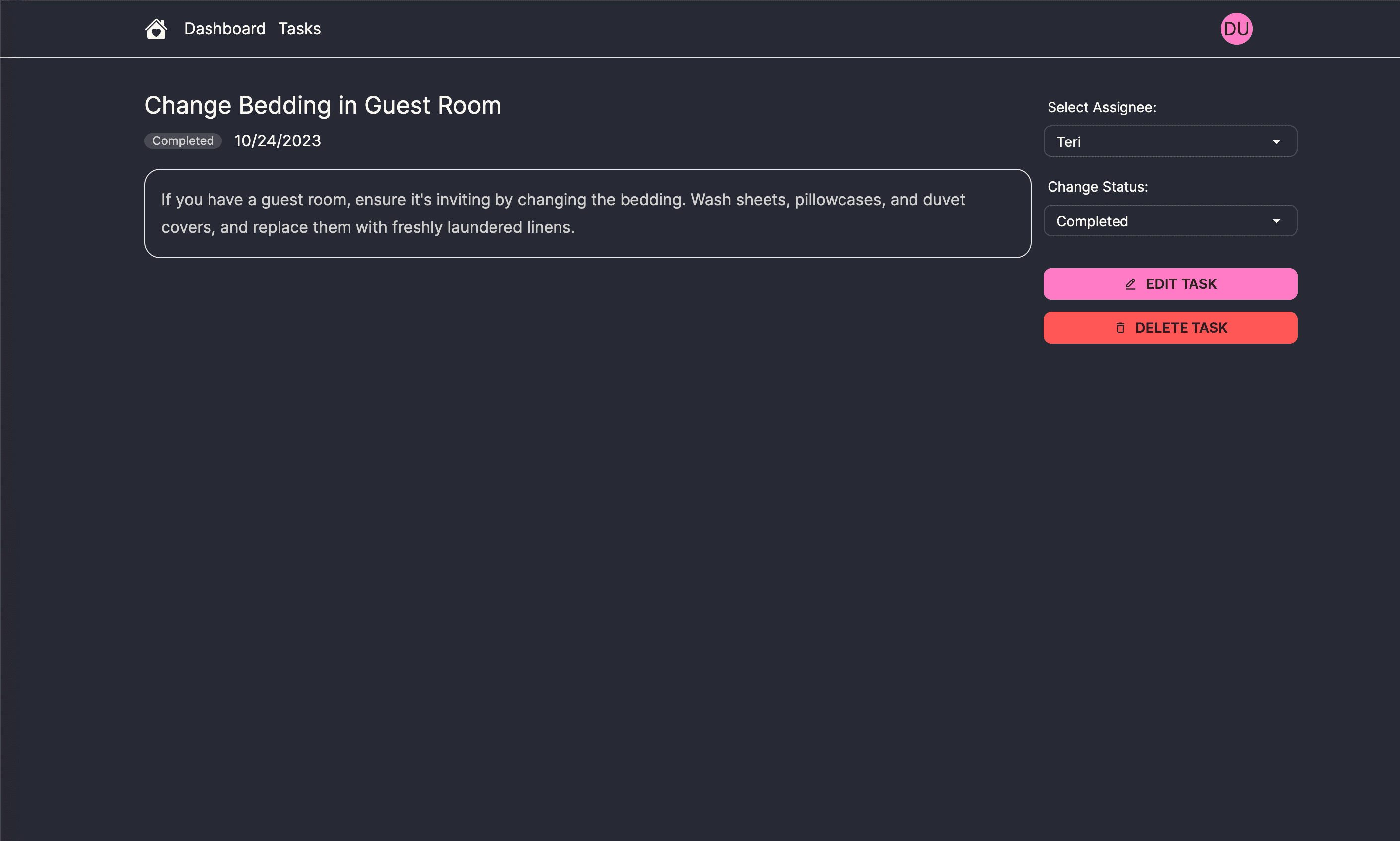
Task: Click the Completed status badge
Action: [183, 140]
